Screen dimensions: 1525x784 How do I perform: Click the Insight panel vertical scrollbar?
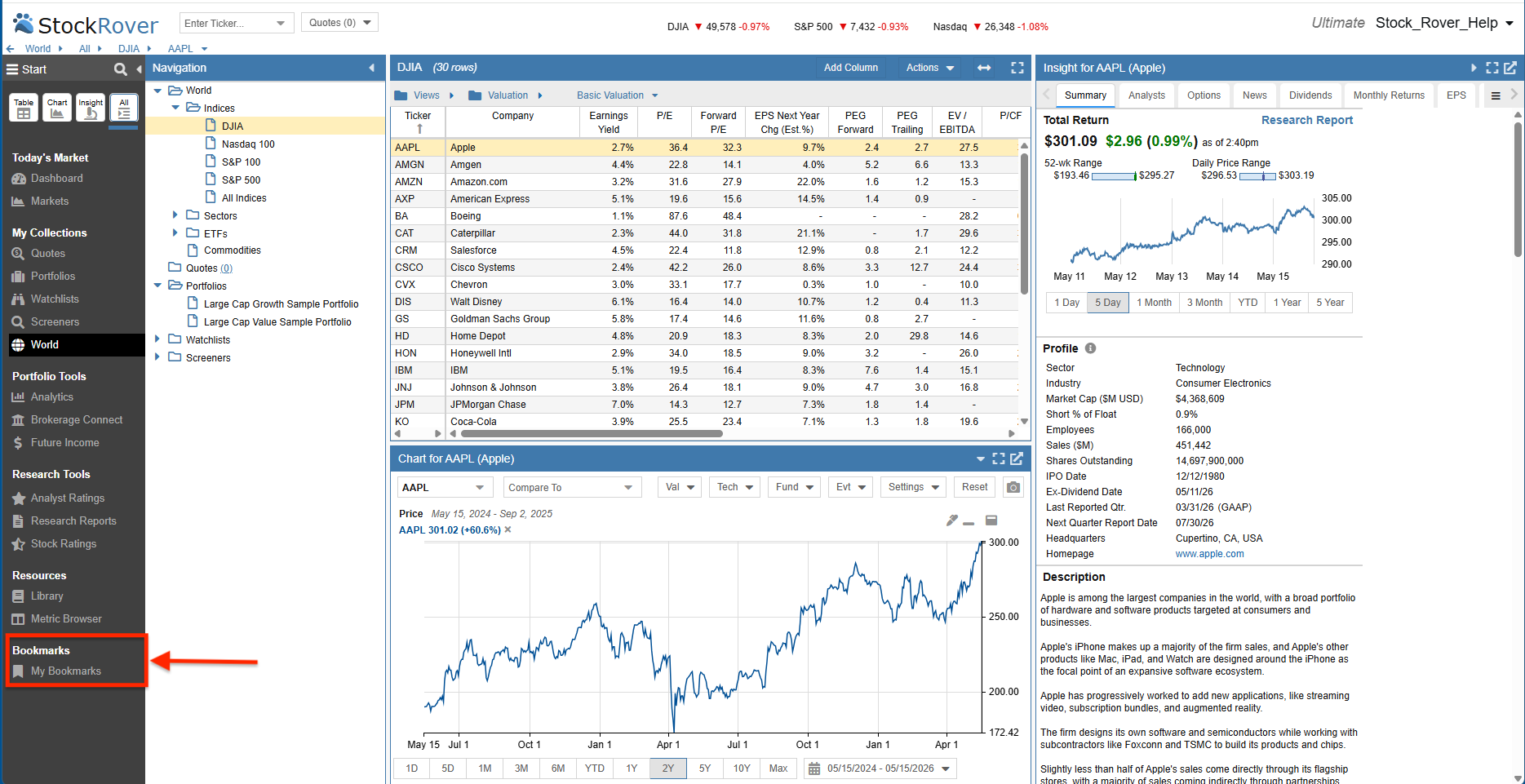(x=1518, y=190)
